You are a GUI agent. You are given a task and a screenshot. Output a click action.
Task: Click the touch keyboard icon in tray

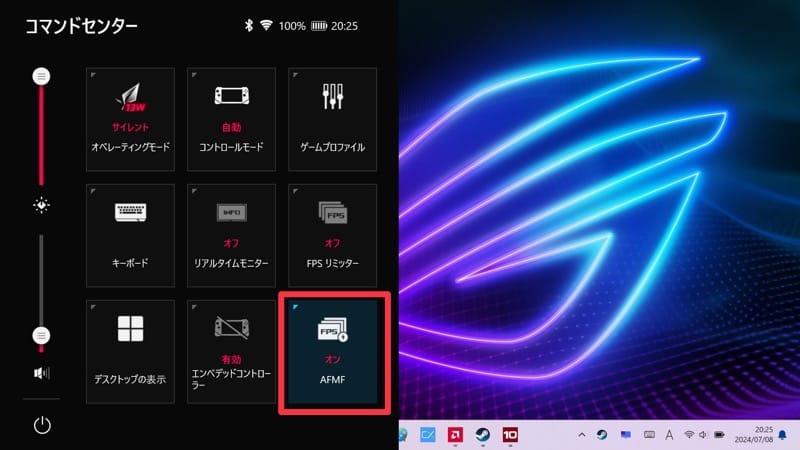click(649, 435)
